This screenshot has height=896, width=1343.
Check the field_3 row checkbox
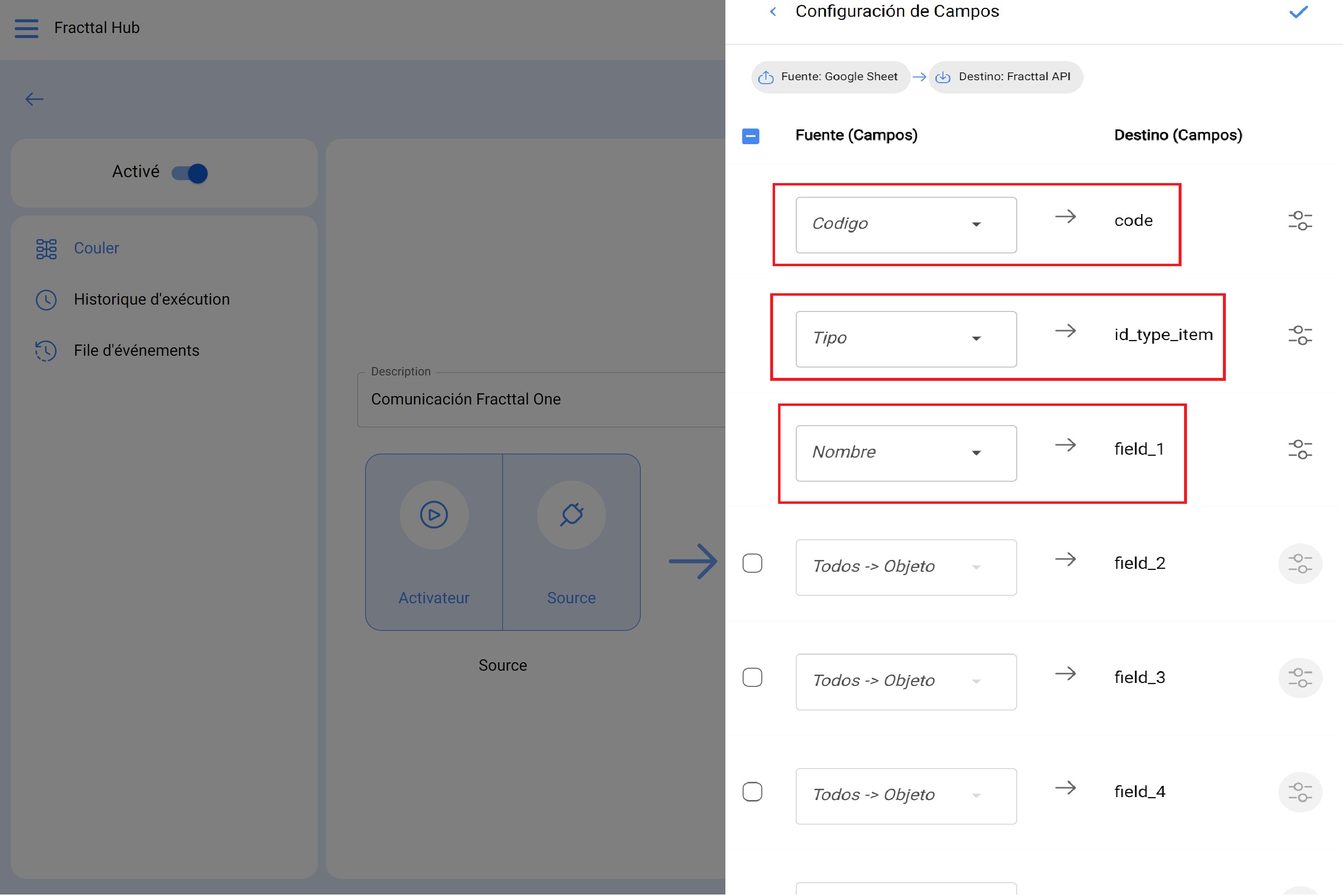[752, 678]
